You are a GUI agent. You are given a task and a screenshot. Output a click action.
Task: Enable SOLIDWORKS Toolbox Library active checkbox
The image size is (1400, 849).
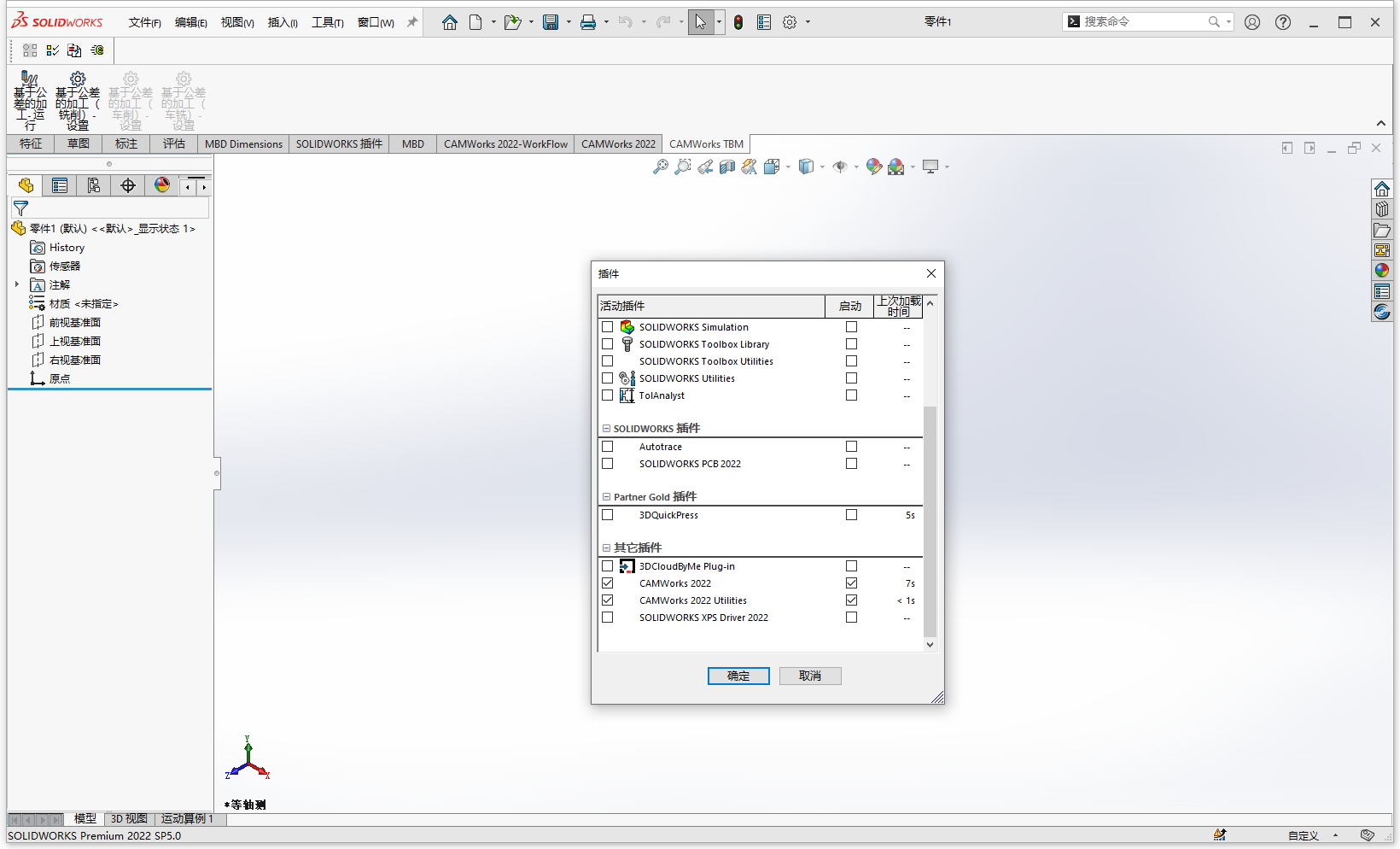[607, 344]
